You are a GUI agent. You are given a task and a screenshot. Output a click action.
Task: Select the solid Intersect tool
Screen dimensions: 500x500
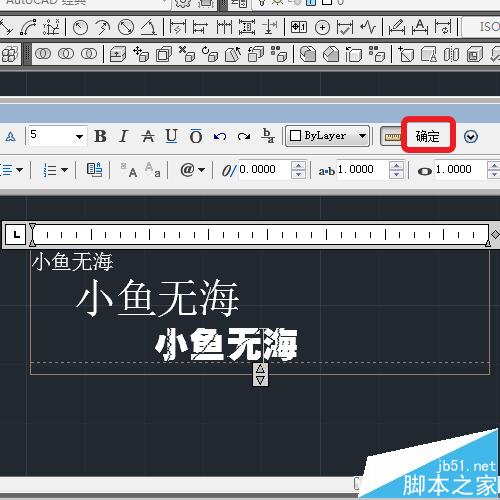tap(89, 54)
